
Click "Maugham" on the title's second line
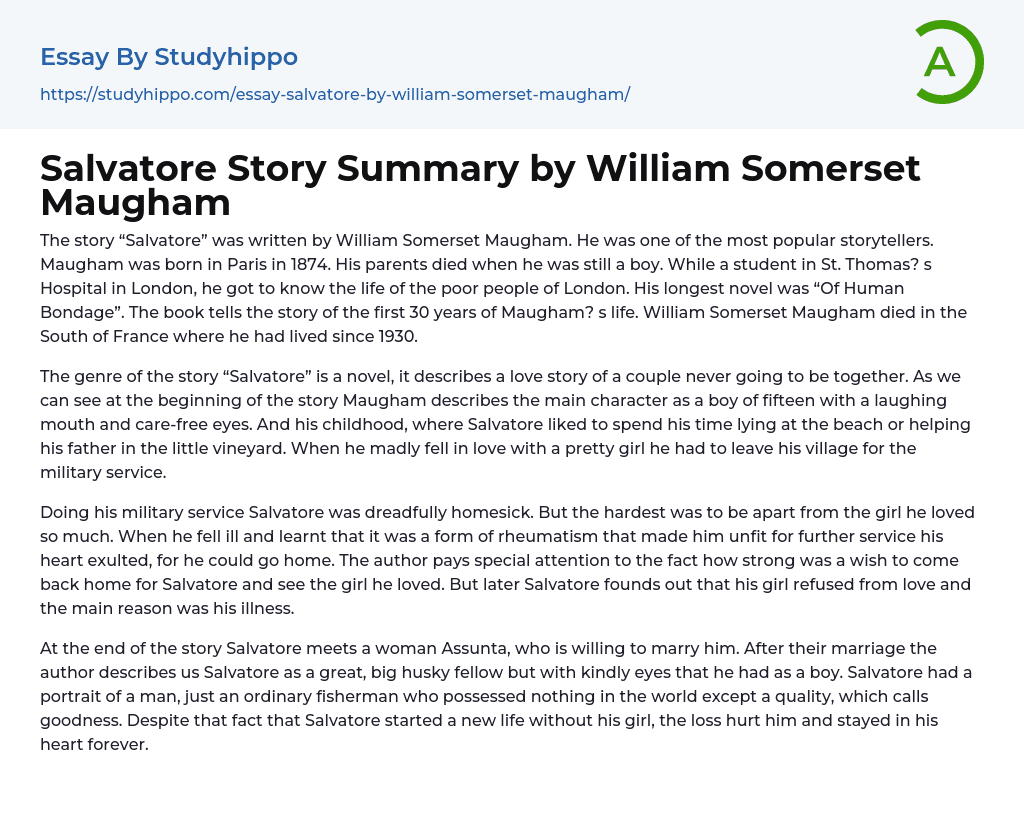click(x=135, y=202)
